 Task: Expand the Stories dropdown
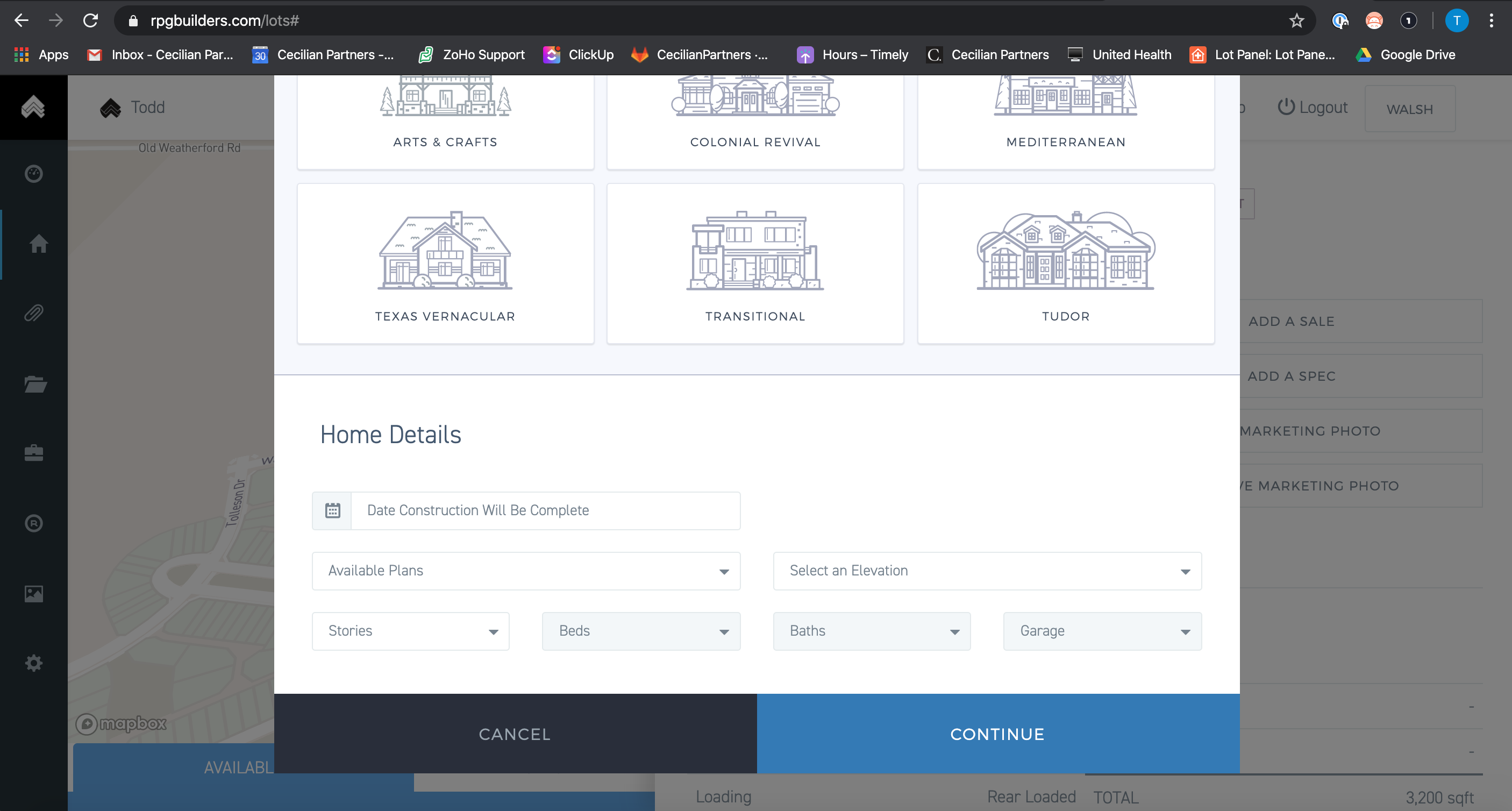point(410,631)
